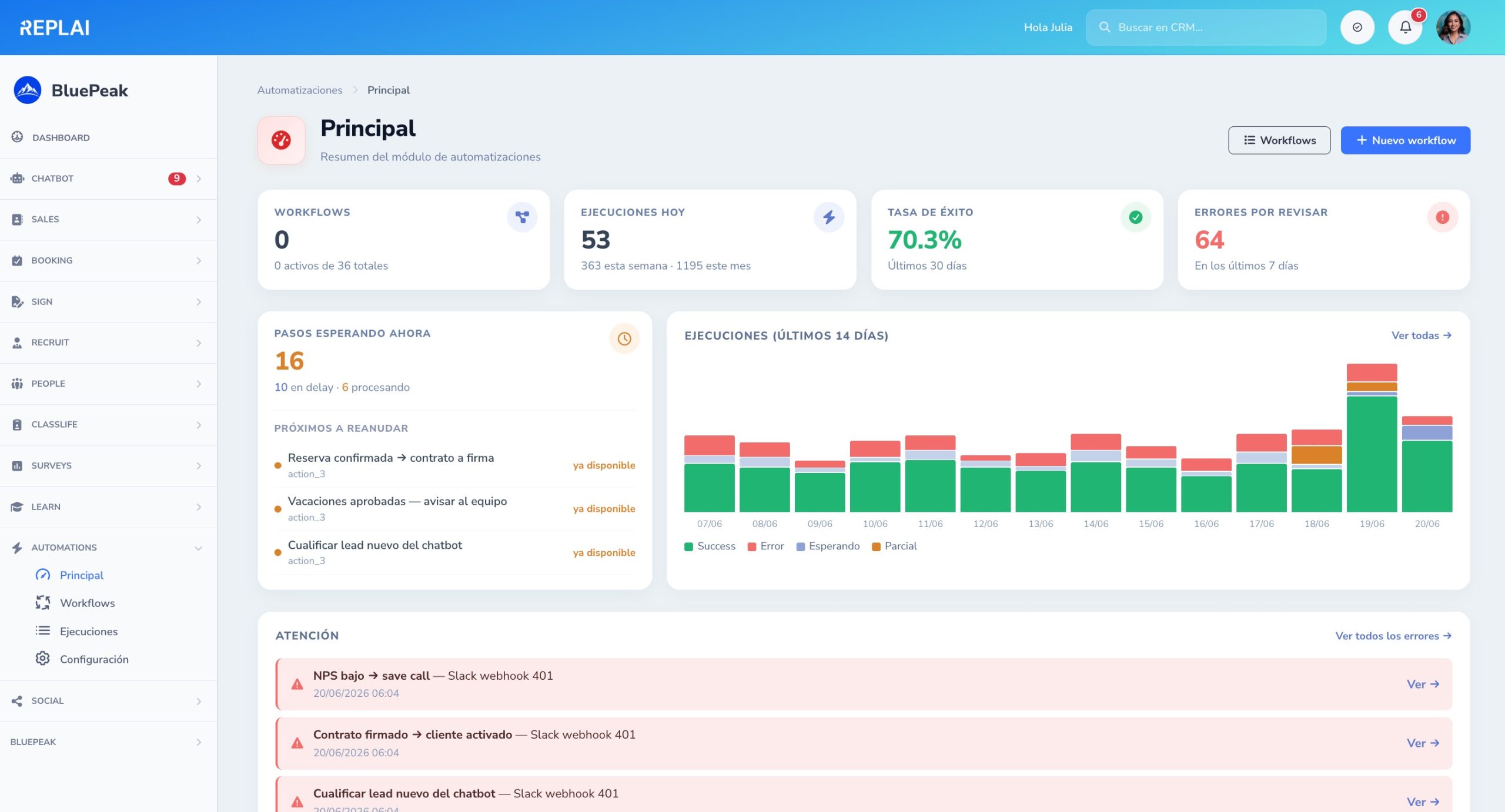Expand the Booking menu chevron
The height and width of the screenshot is (812, 1505).
(199, 260)
